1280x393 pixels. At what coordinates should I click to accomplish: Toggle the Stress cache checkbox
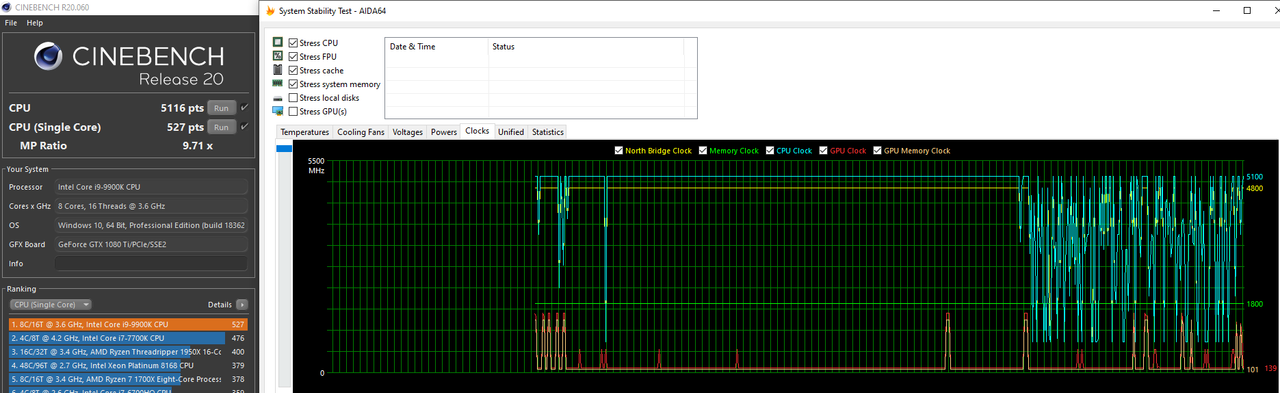click(x=293, y=70)
